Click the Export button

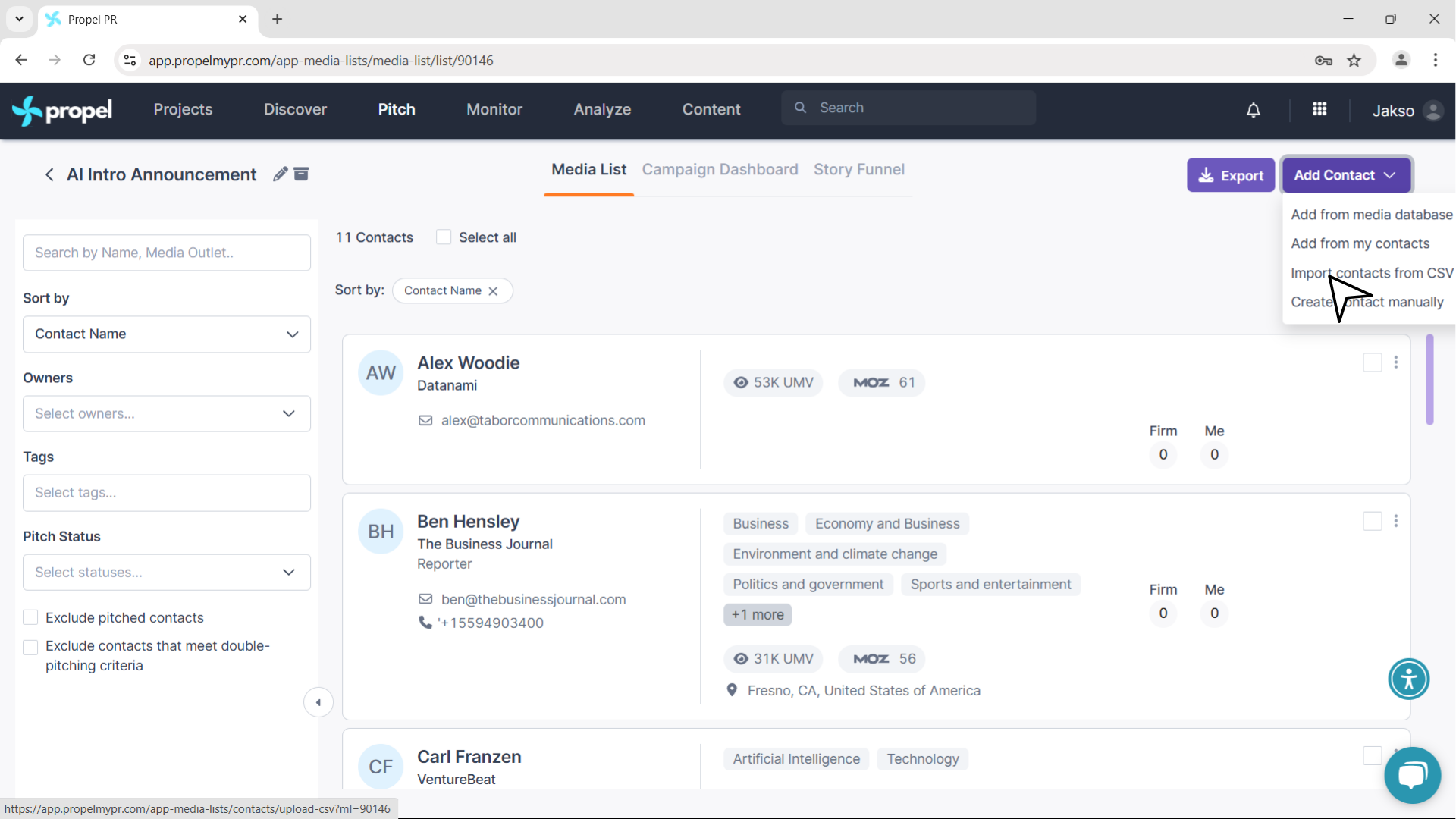click(1231, 176)
